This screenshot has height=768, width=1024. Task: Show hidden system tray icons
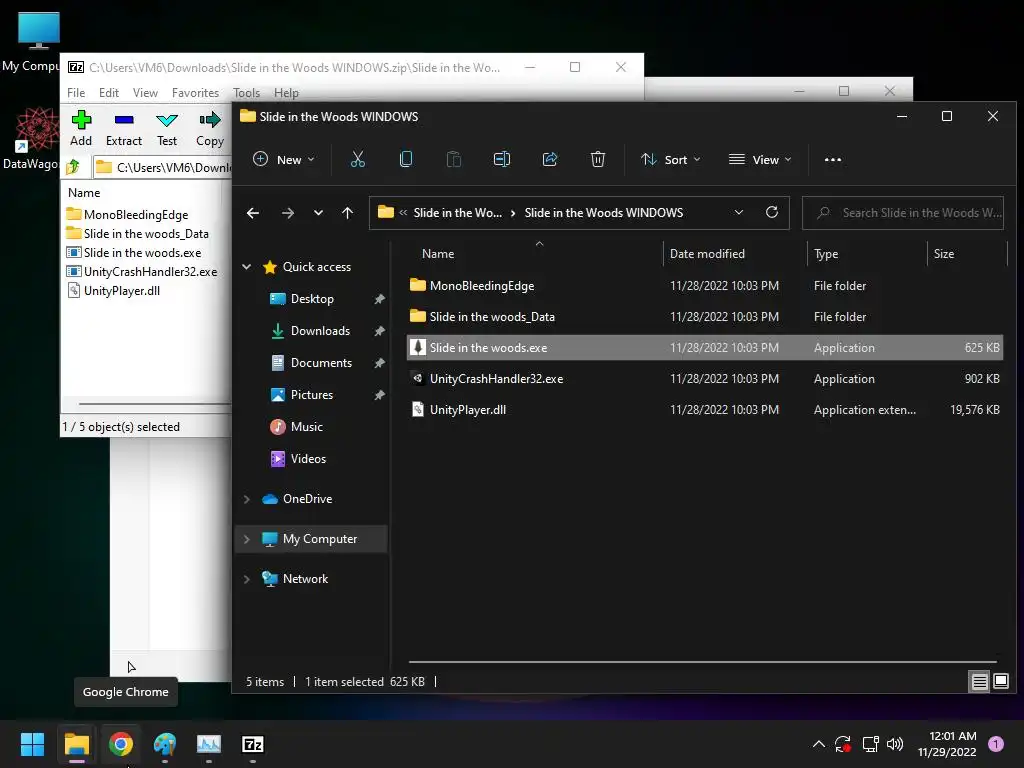point(818,744)
